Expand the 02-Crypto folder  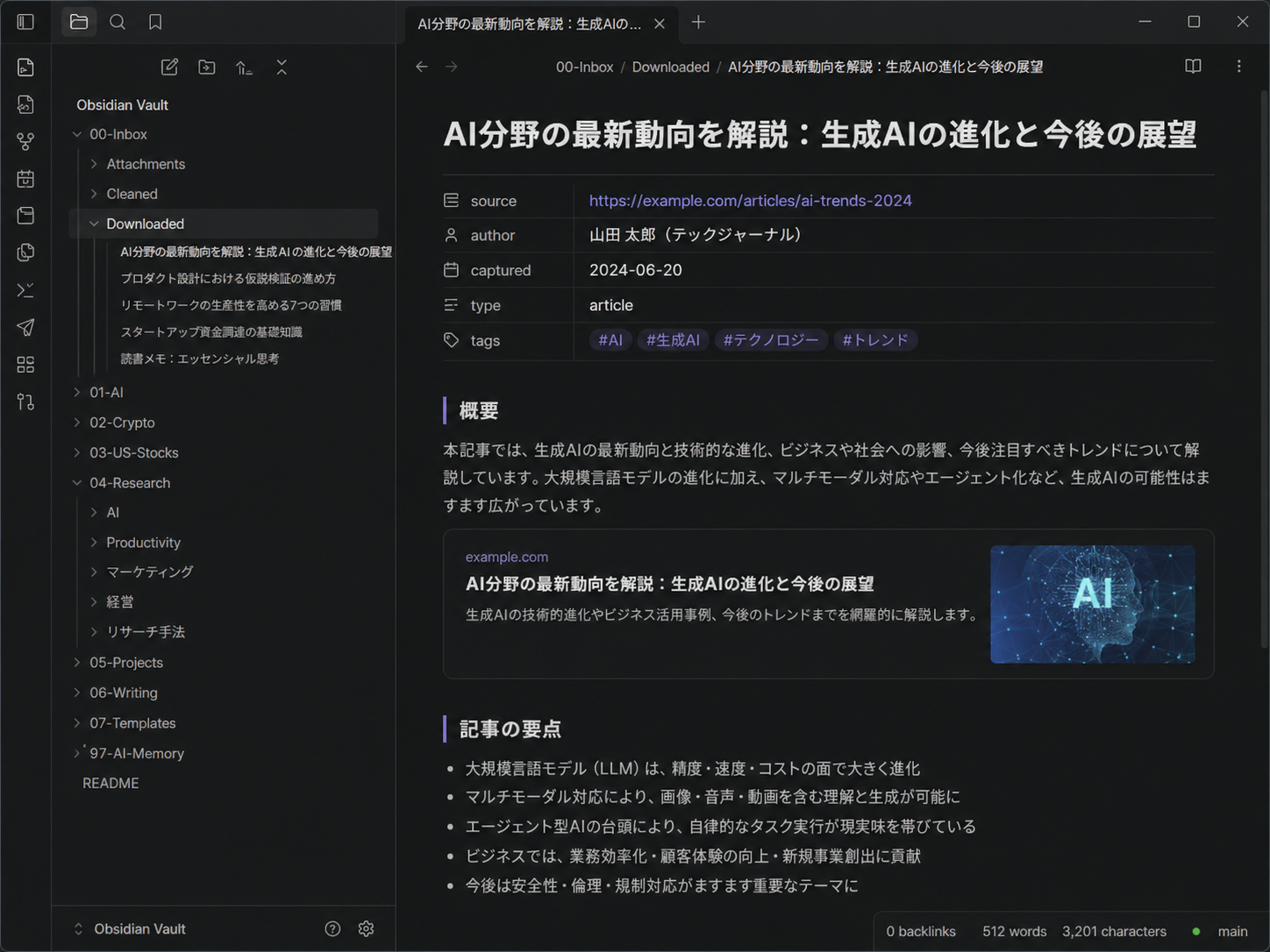coord(77,423)
